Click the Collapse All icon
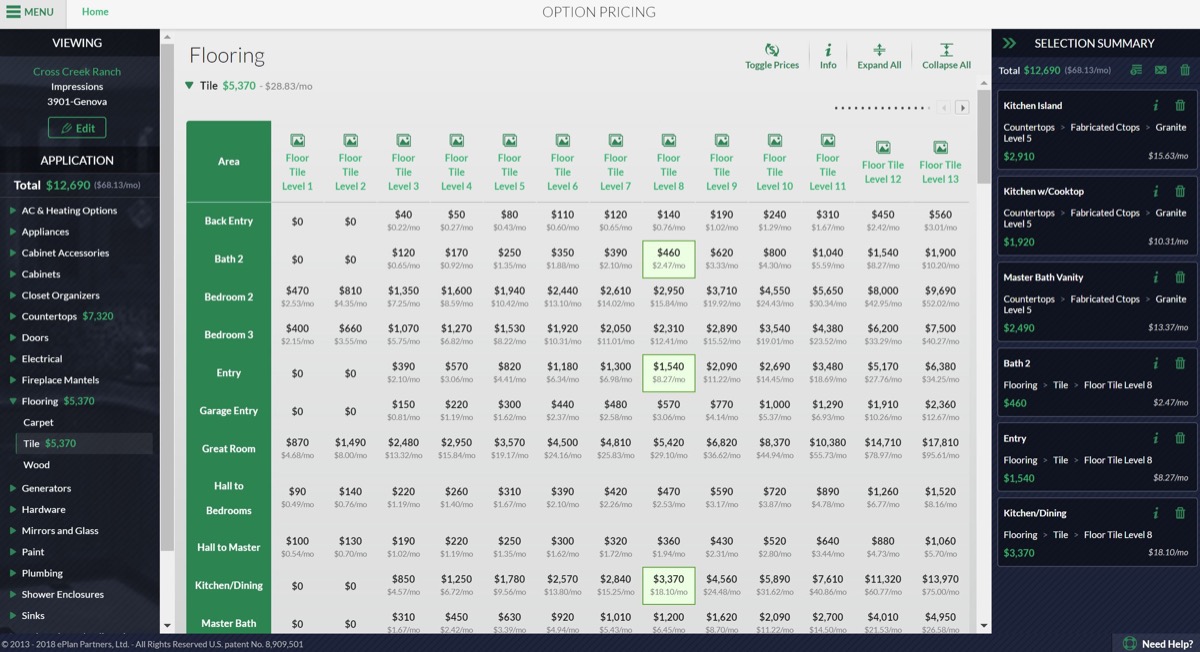This screenshot has height=652, width=1200. pyautogui.click(x=946, y=50)
